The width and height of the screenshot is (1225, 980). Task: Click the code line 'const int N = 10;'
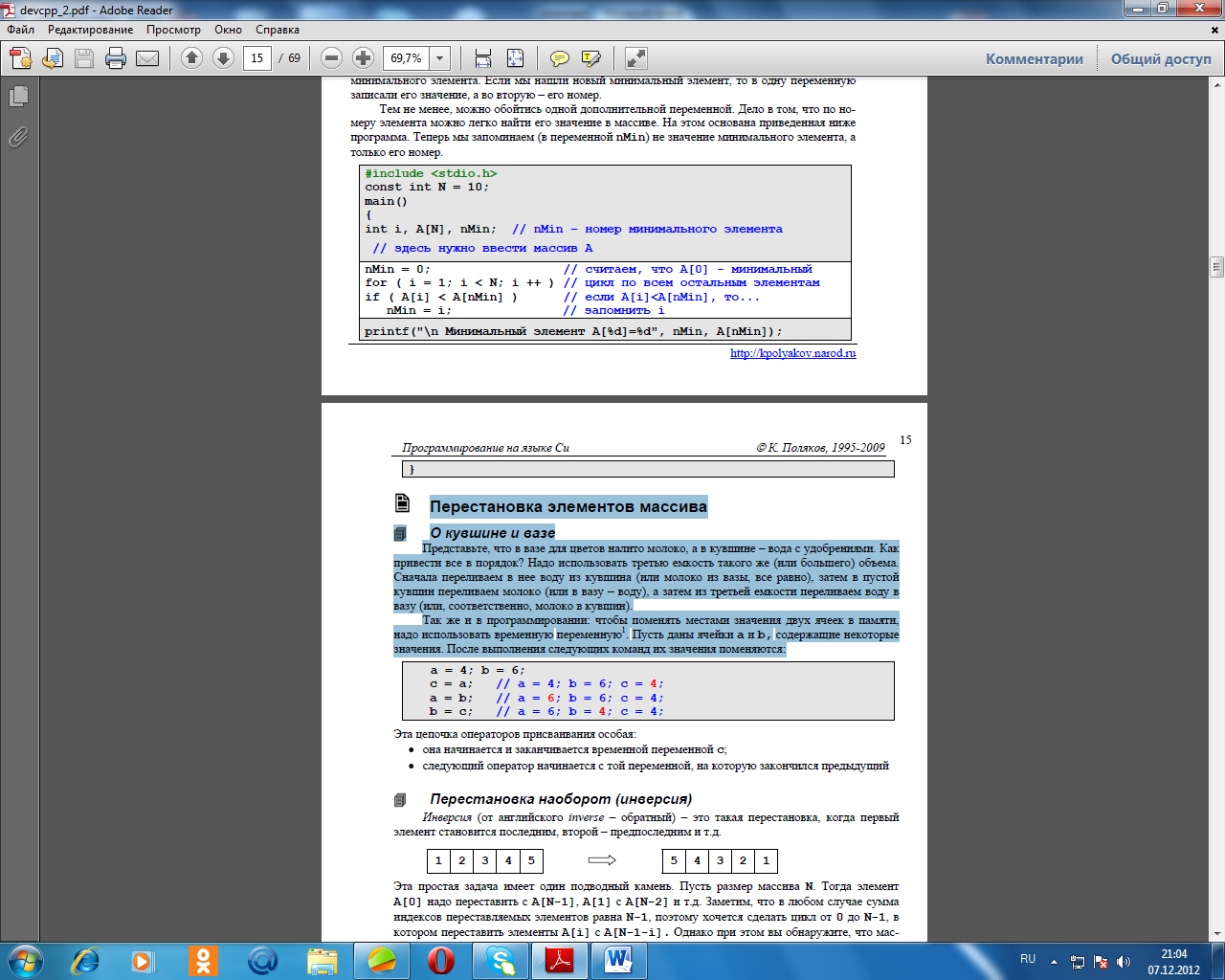(427, 187)
